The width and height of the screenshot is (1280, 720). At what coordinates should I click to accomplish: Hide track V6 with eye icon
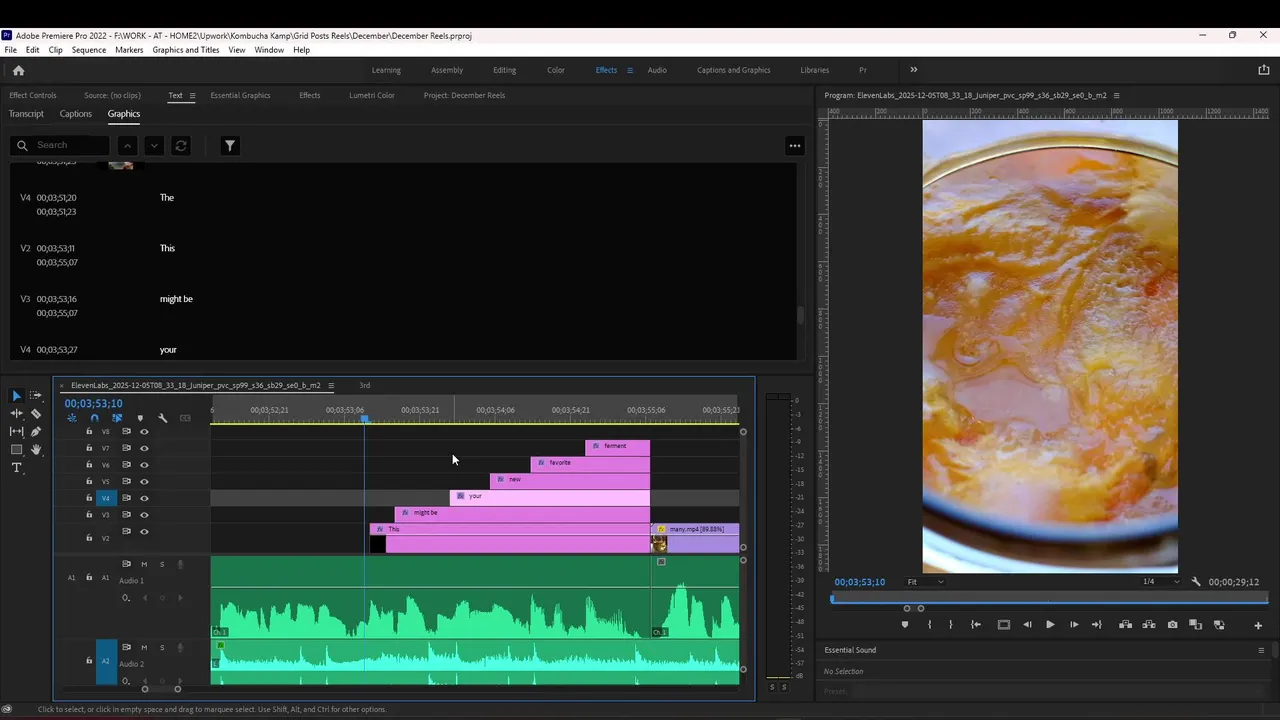144,465
